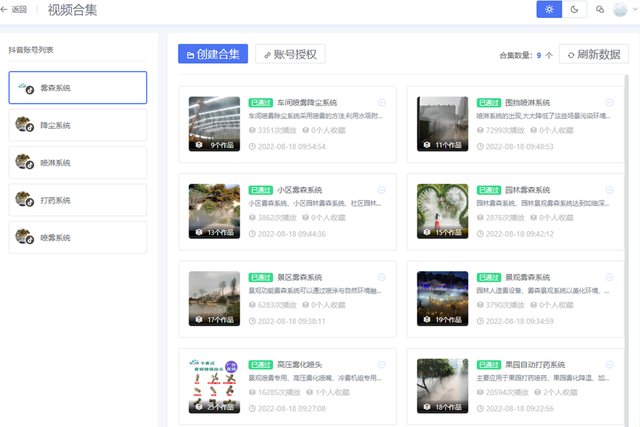
Task: Open the chat messages icon in header
Action: tap(600, 9)
